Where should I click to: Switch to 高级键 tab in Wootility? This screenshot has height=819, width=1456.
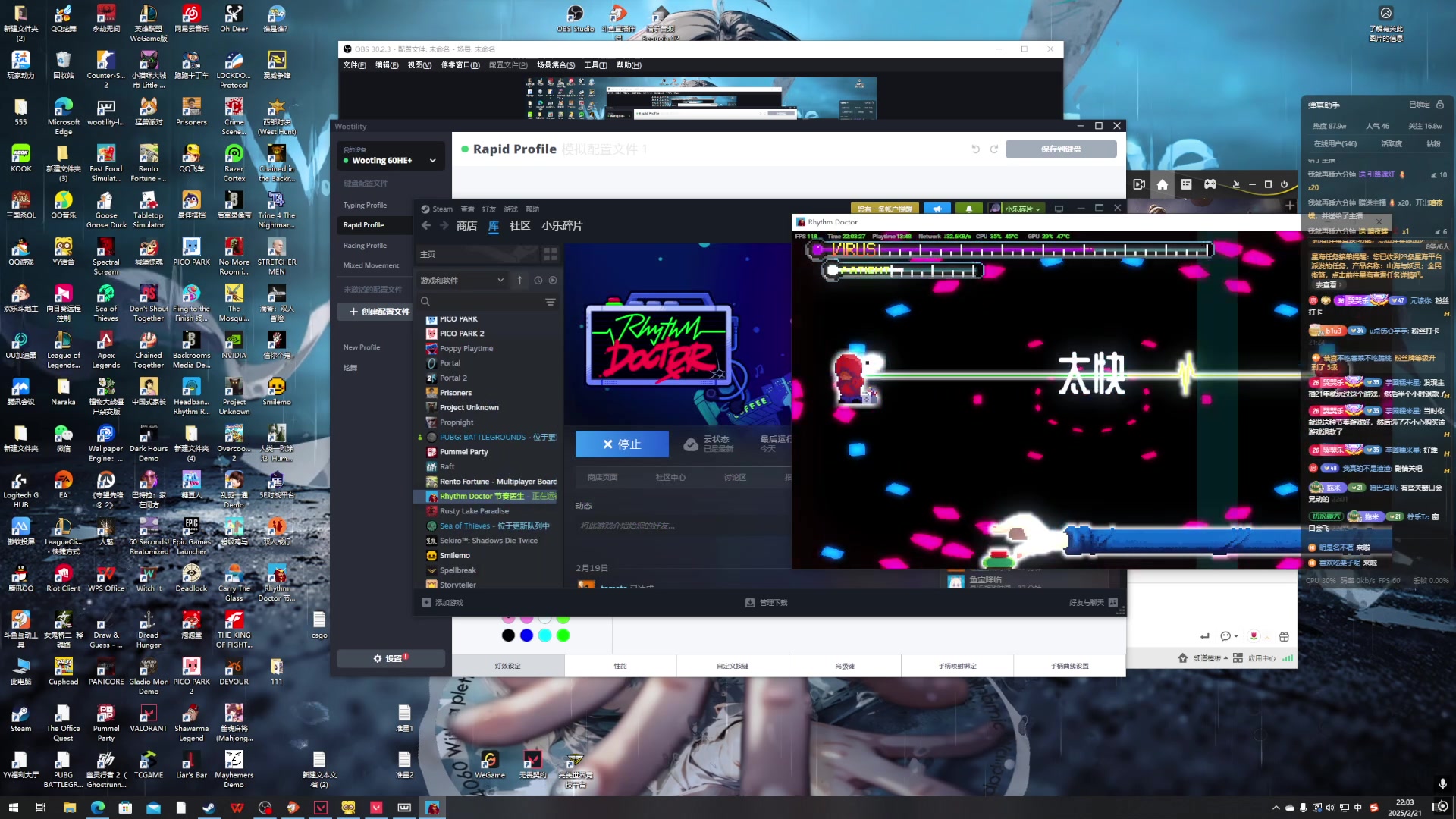[x=845, y=666]
